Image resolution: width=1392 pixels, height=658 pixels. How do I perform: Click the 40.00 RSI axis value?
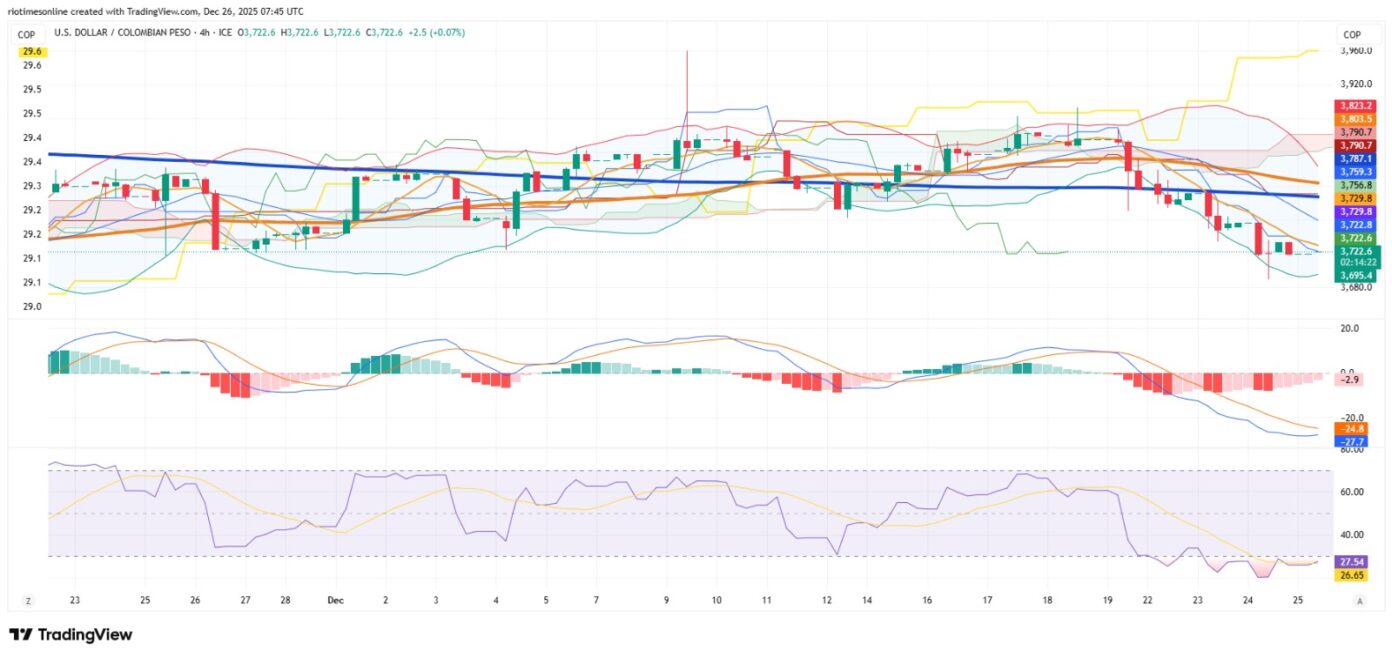coord(1351,534)
